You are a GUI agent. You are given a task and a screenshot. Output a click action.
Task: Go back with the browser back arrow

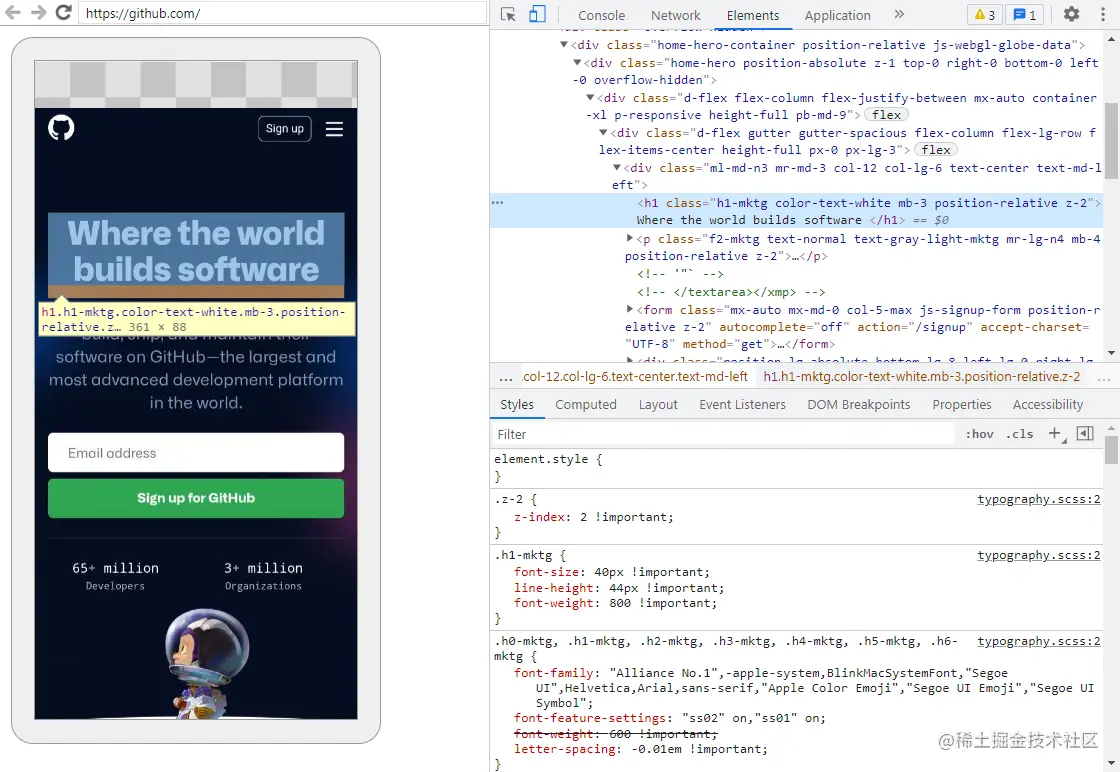[13, 12]
